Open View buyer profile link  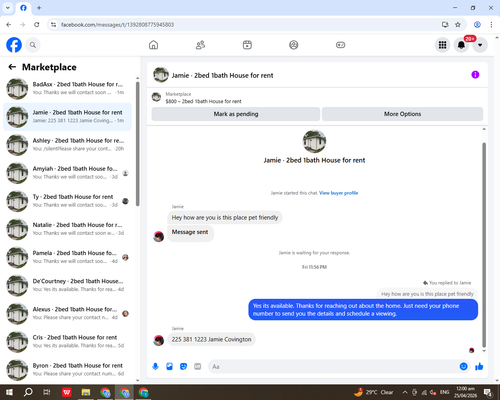(338, 193)
